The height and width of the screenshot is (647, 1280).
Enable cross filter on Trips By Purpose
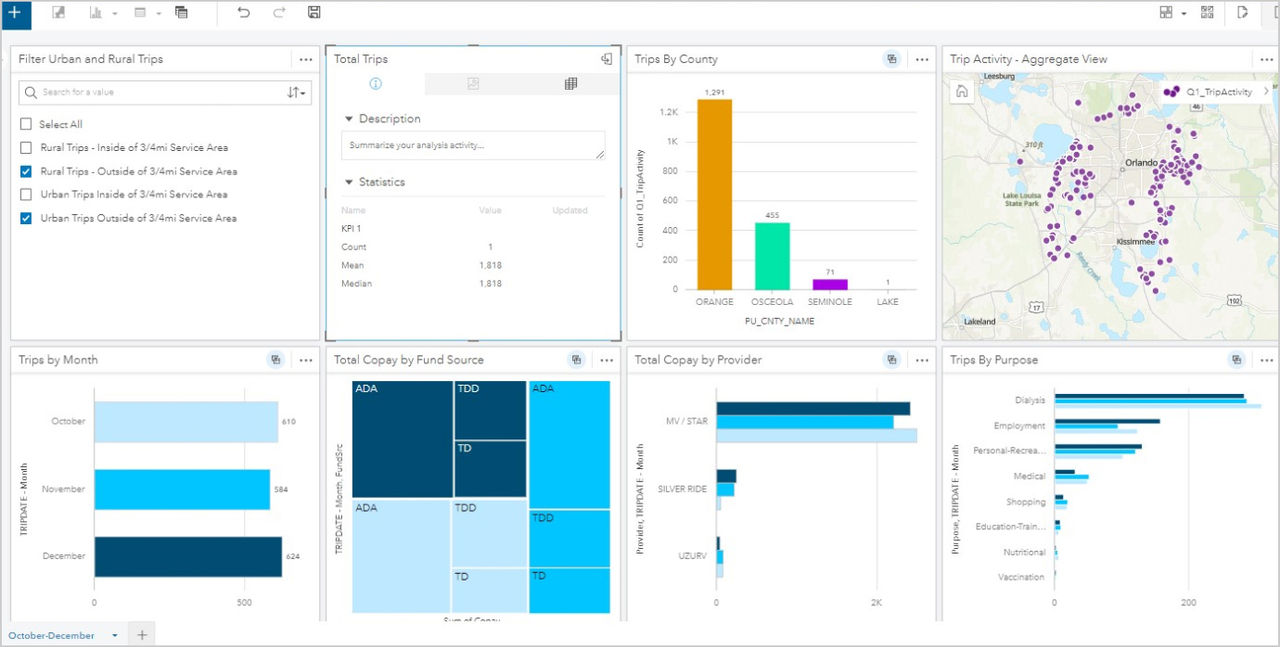point(1237,360)
